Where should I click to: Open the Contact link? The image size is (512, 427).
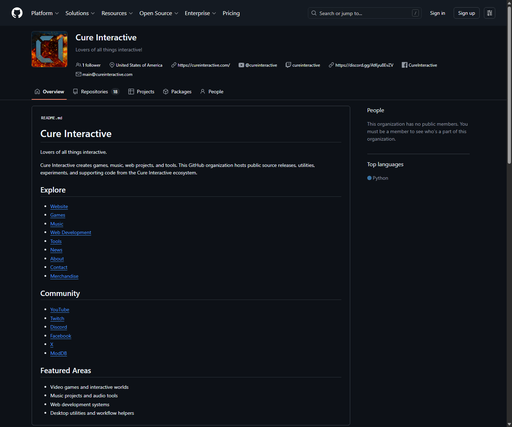[x=59, y=267]
